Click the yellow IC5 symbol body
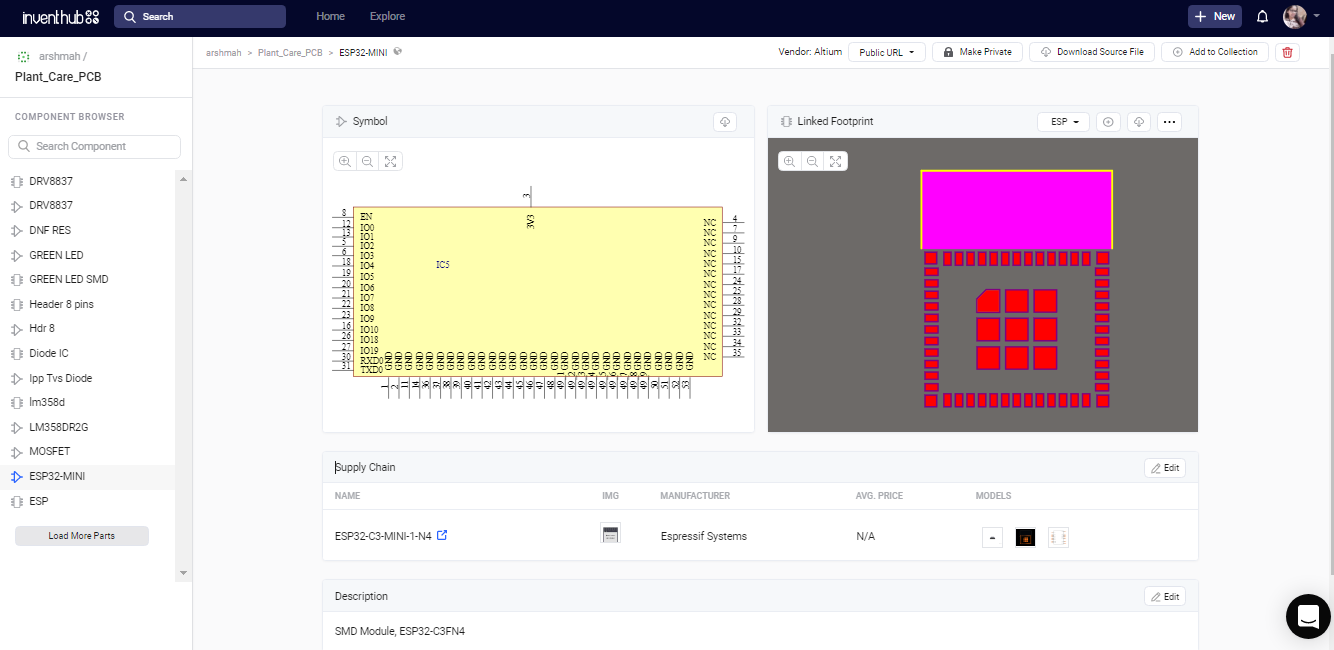Viewport: 1334px width, 650px height. (x=538, y=292)
